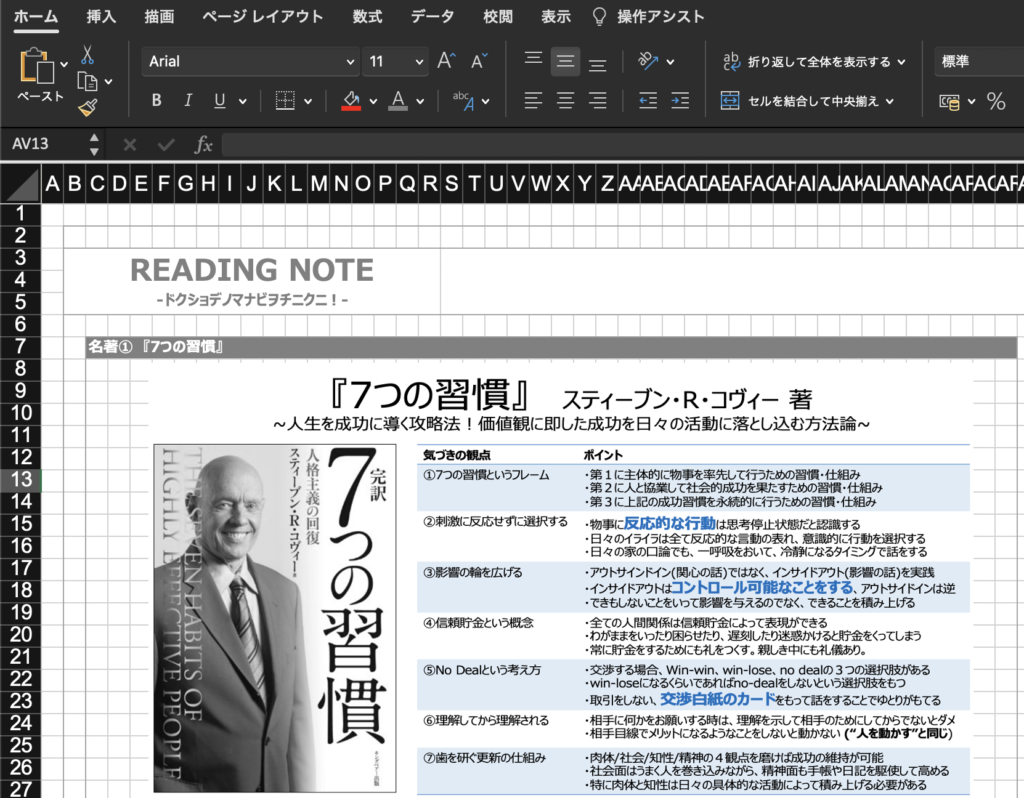This screenshot has height=798, width=1024.
Task: Center text horizontally in cell
Action: [x=566, y=101]
